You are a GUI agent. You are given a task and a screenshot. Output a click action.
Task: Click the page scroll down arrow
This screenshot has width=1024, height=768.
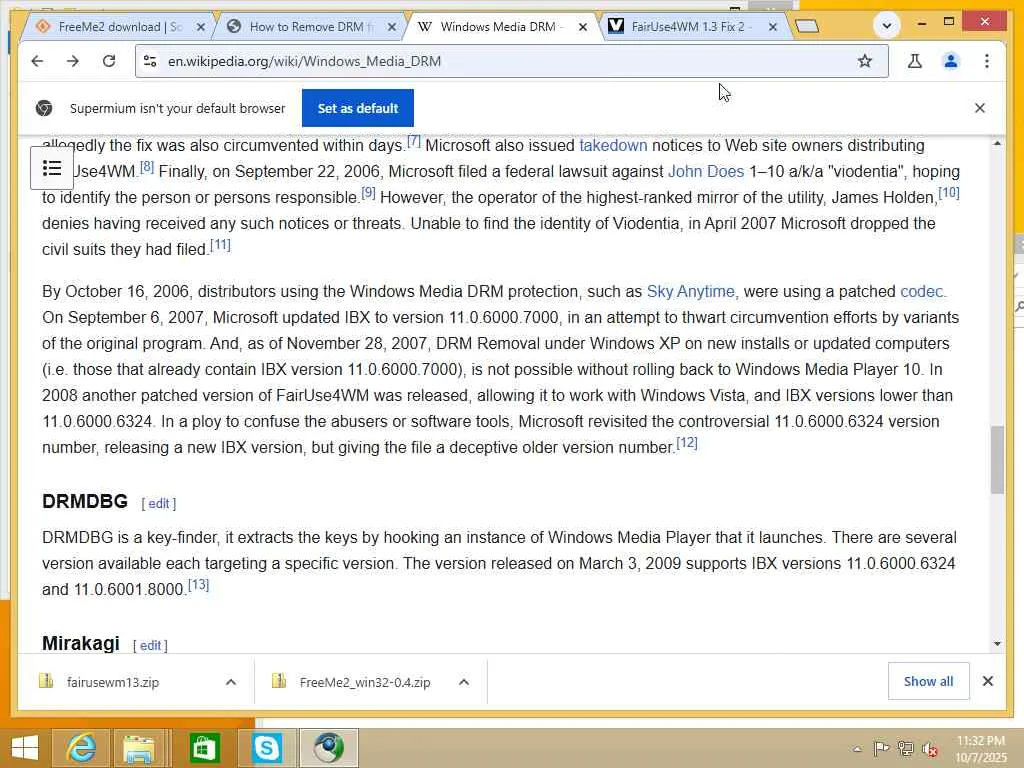coord(997,643)
